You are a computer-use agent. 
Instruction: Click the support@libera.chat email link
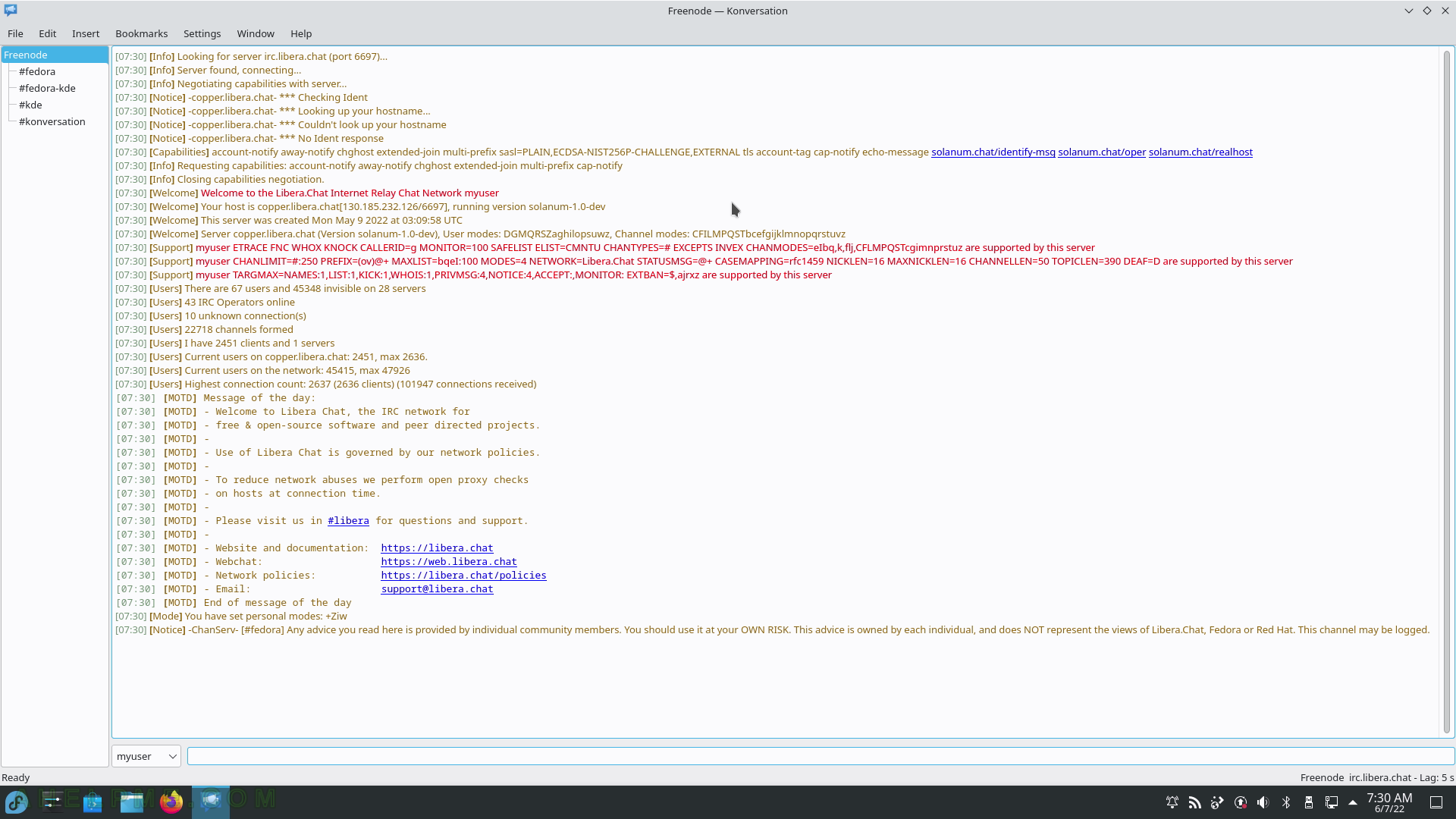(x=437, y=588)
